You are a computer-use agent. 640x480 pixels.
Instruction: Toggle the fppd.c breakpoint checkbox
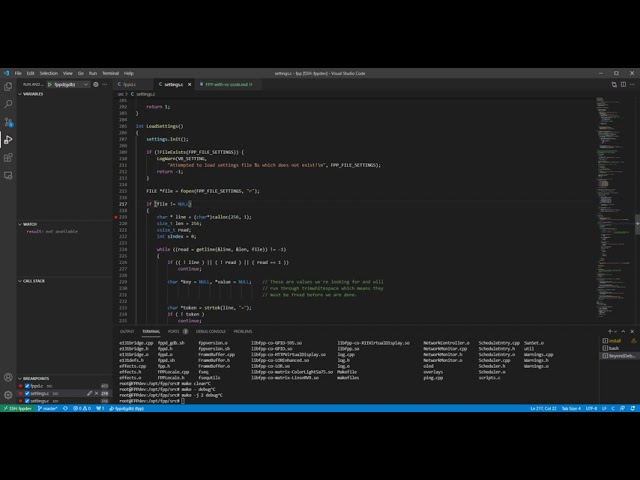(x=27, y=386)
